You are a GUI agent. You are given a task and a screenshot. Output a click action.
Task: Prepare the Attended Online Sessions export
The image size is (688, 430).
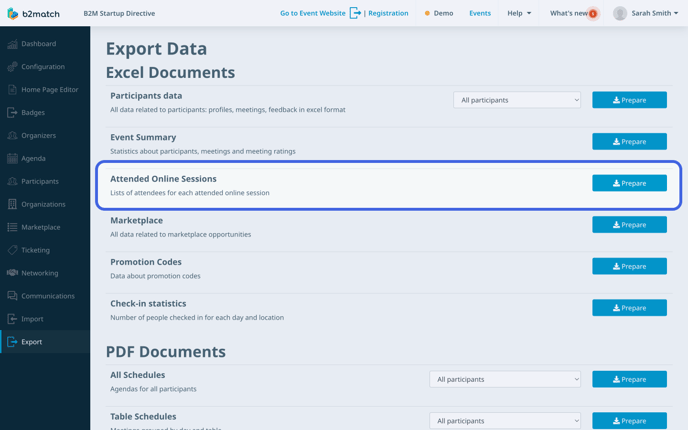click(x=629, y=183)
